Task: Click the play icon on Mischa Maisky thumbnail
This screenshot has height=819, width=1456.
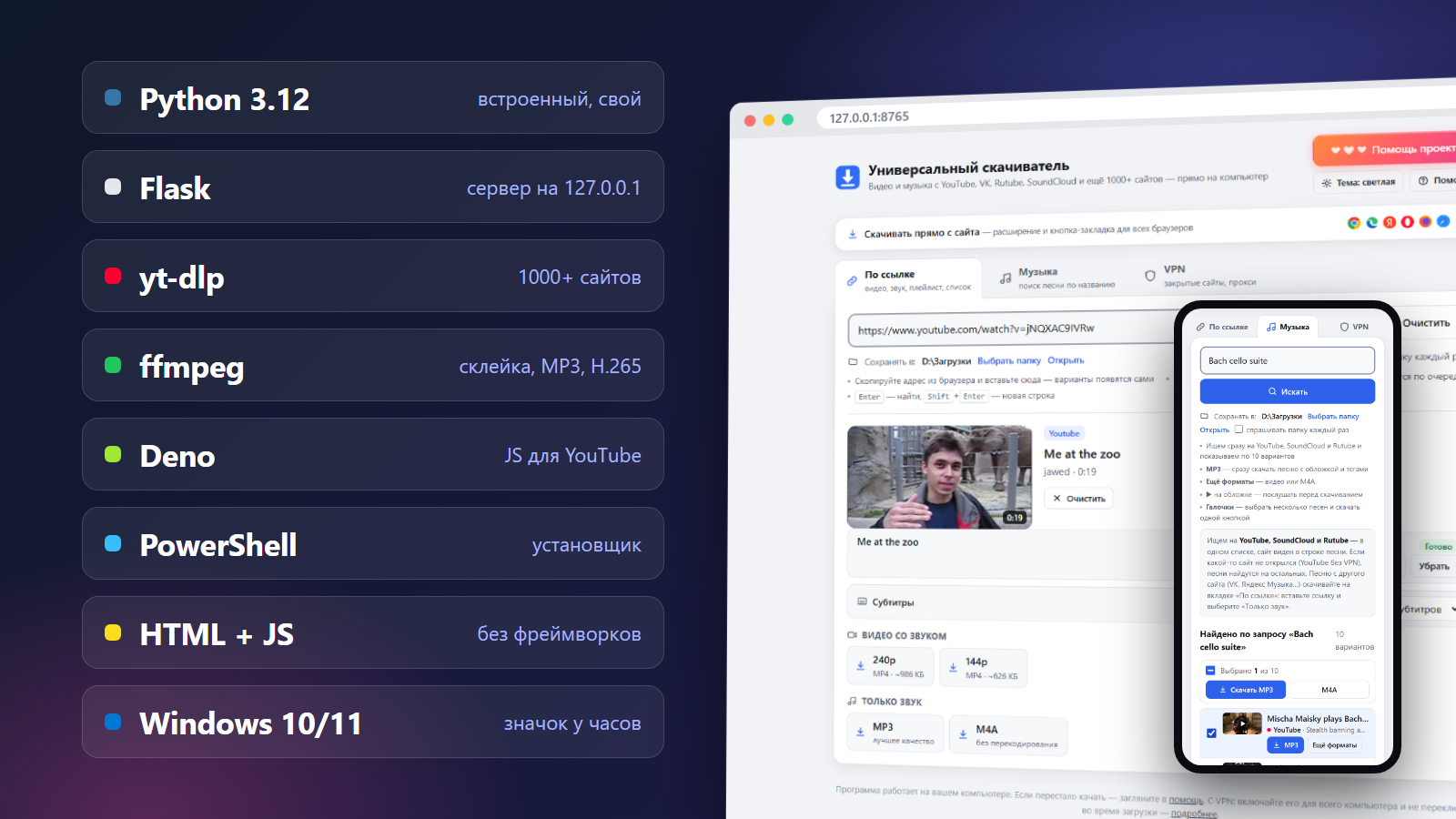Action: (x=1242, y=724)
